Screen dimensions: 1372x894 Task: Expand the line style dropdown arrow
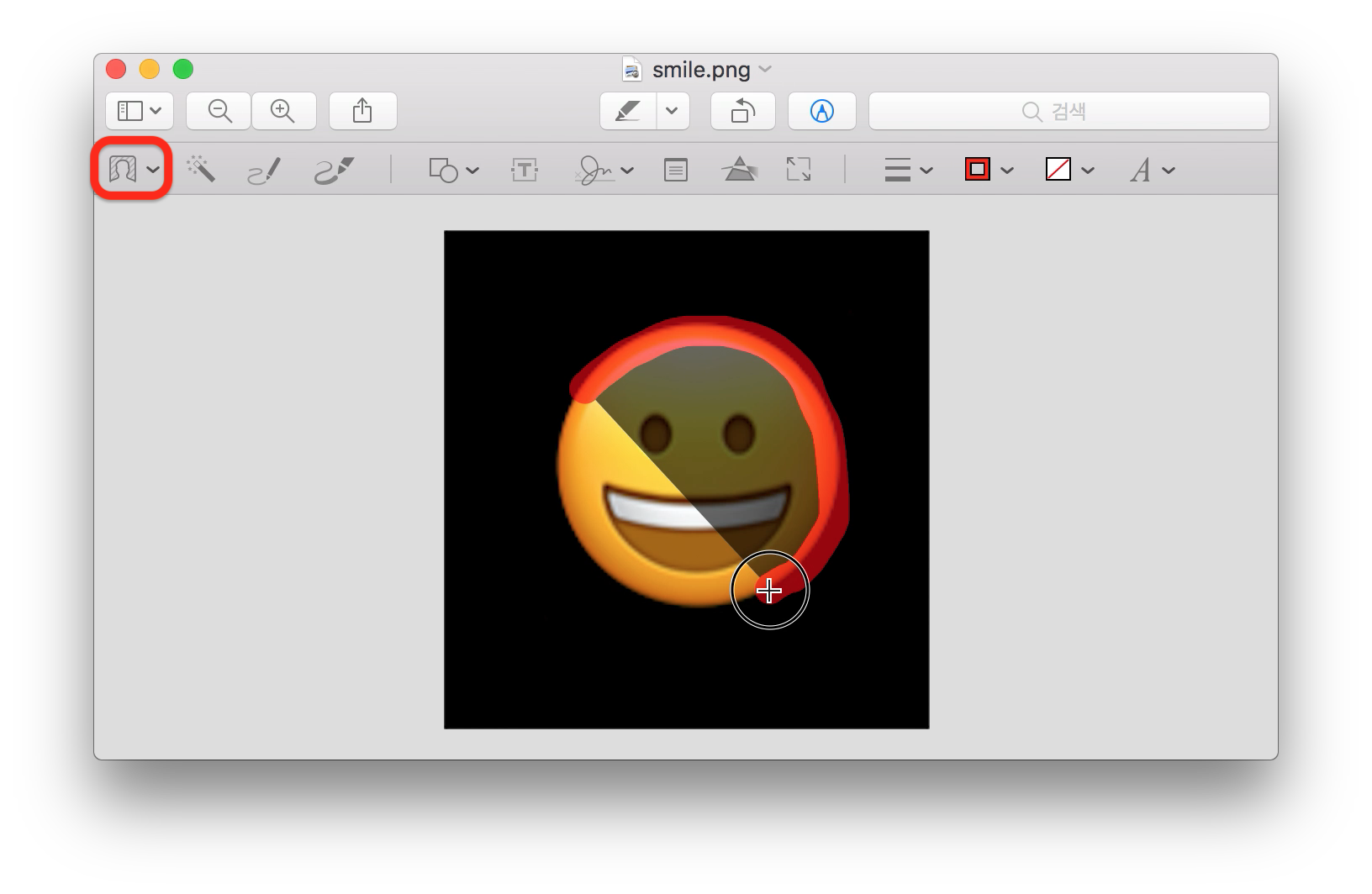926,171
